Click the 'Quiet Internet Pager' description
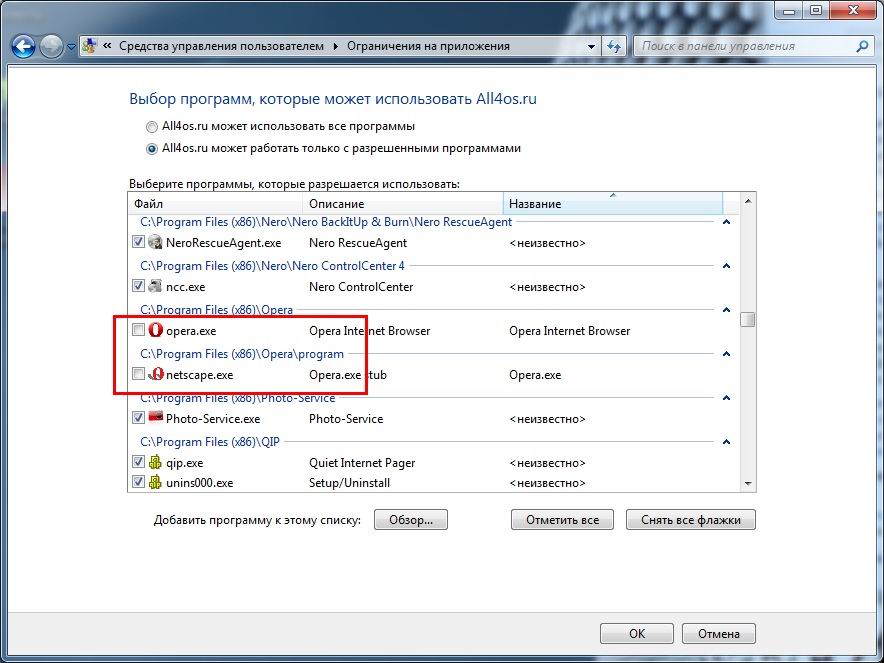This screenshot has height=663, width=884. tap(362, 463)
